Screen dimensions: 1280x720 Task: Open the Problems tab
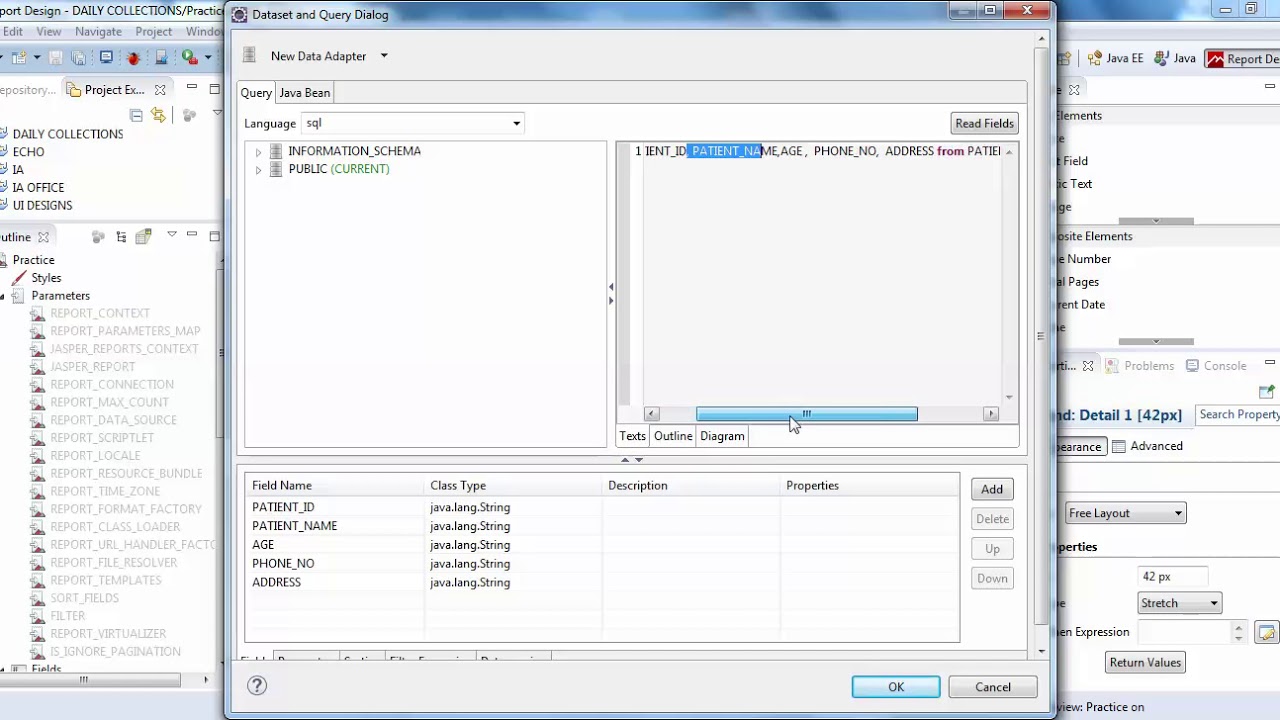(1139, 366)
